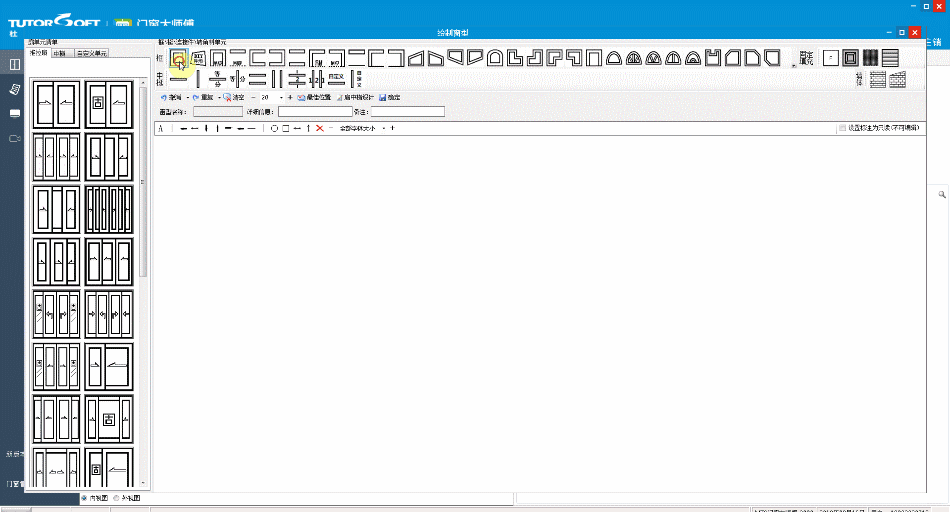Select the horizontal louver fill pattern
Viewport: 950px width, 512px height.
point(890,58)
